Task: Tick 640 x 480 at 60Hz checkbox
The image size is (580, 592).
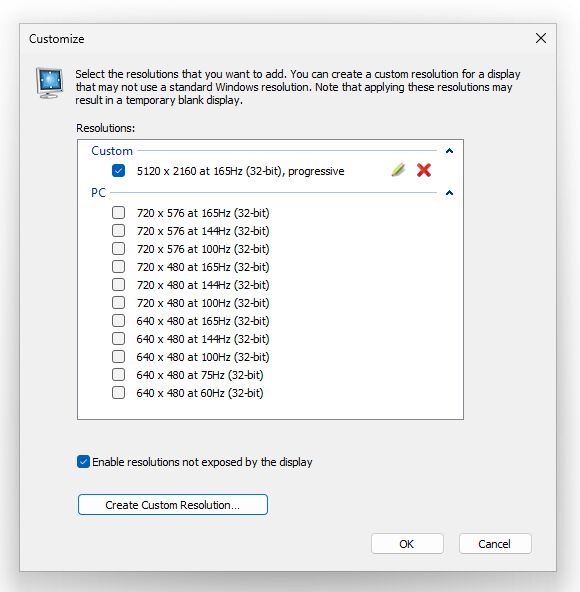Action: (119, 393)
